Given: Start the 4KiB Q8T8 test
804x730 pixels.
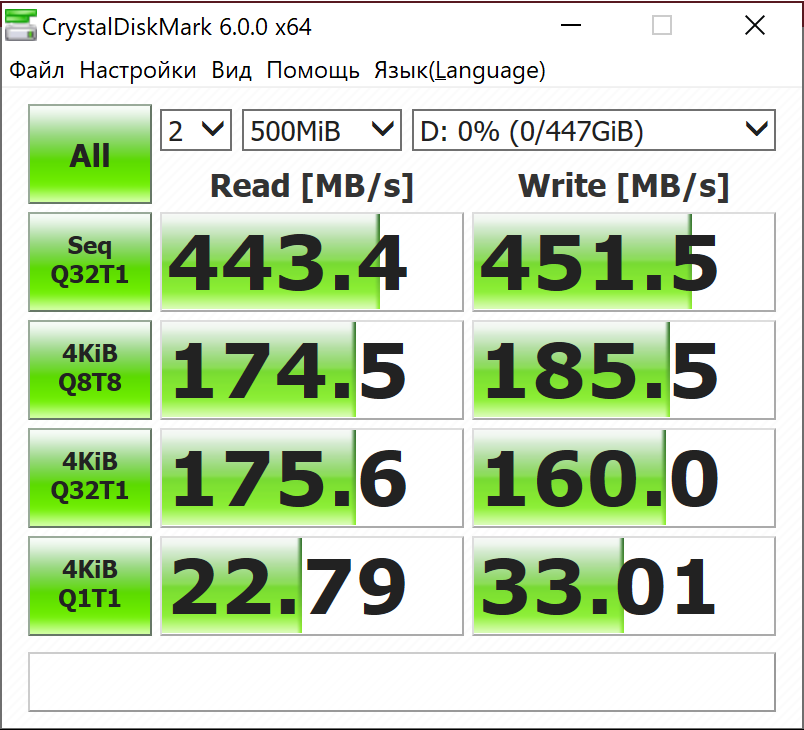Looking at the screenshot, I should pos(90,370).
